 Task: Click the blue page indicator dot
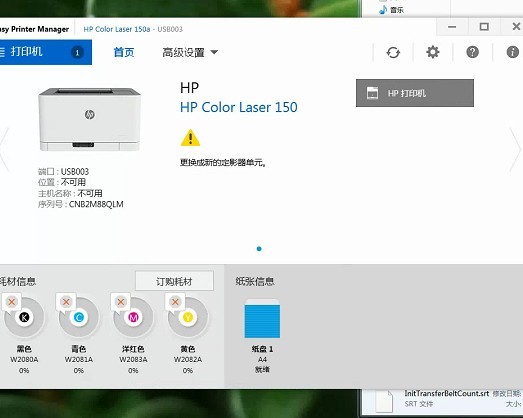pyautogui.click(x=259, y=249)
